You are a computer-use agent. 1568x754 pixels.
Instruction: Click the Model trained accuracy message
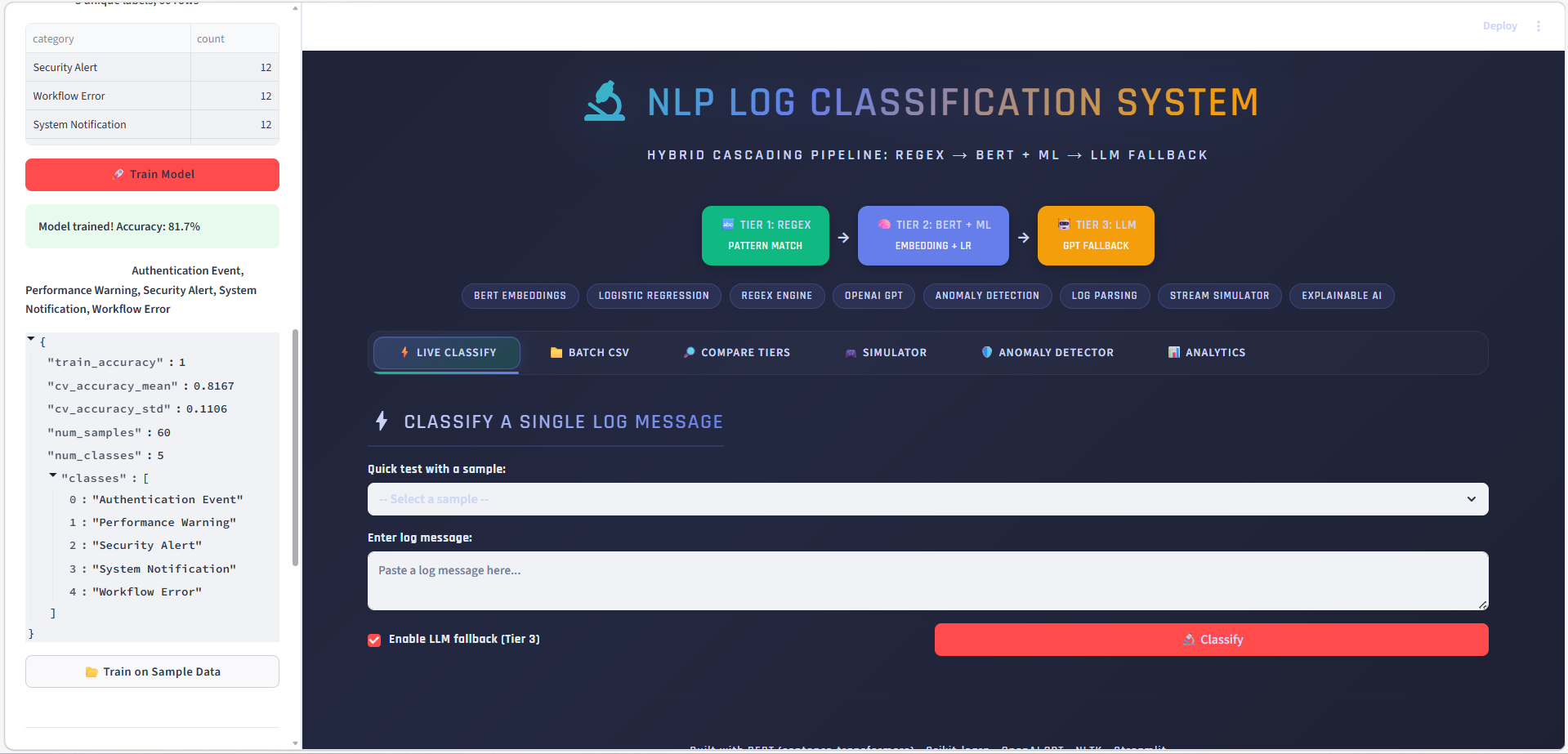(x=152, y=226)
